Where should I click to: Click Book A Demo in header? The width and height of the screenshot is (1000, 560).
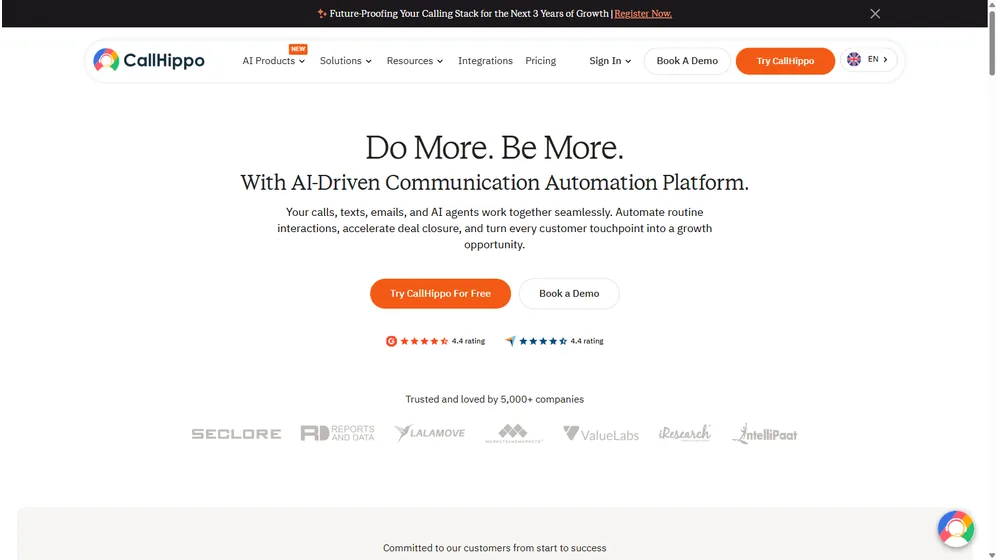point(687,61)
